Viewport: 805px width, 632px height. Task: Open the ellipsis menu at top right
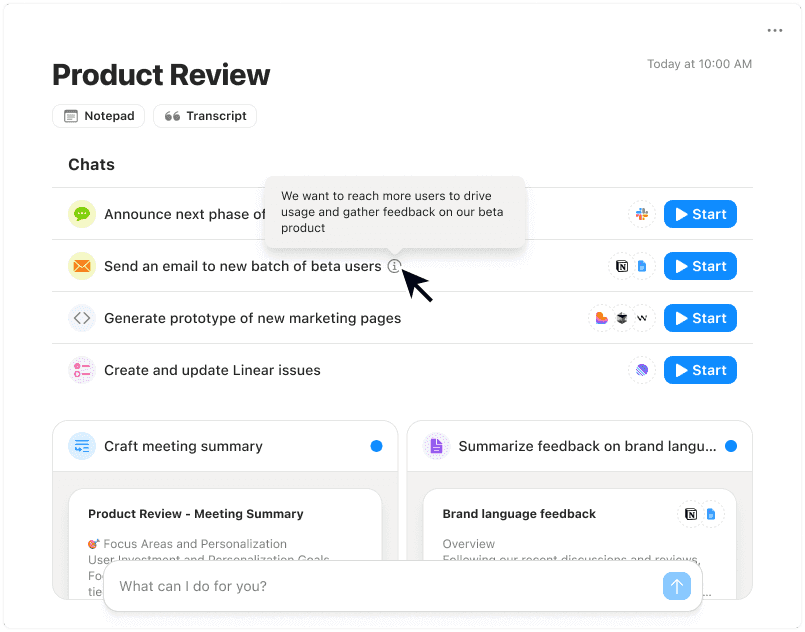775,30
